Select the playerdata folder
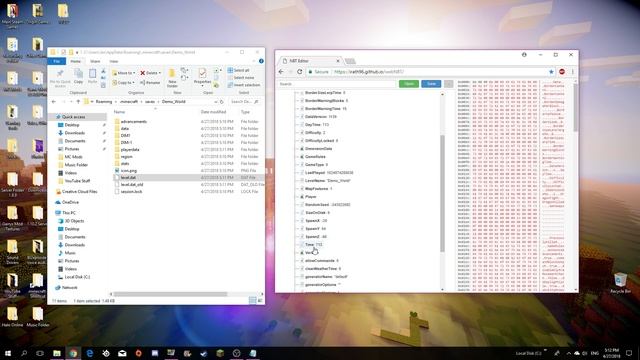Screen dimensions: 640x360 (x=130, y=149)
